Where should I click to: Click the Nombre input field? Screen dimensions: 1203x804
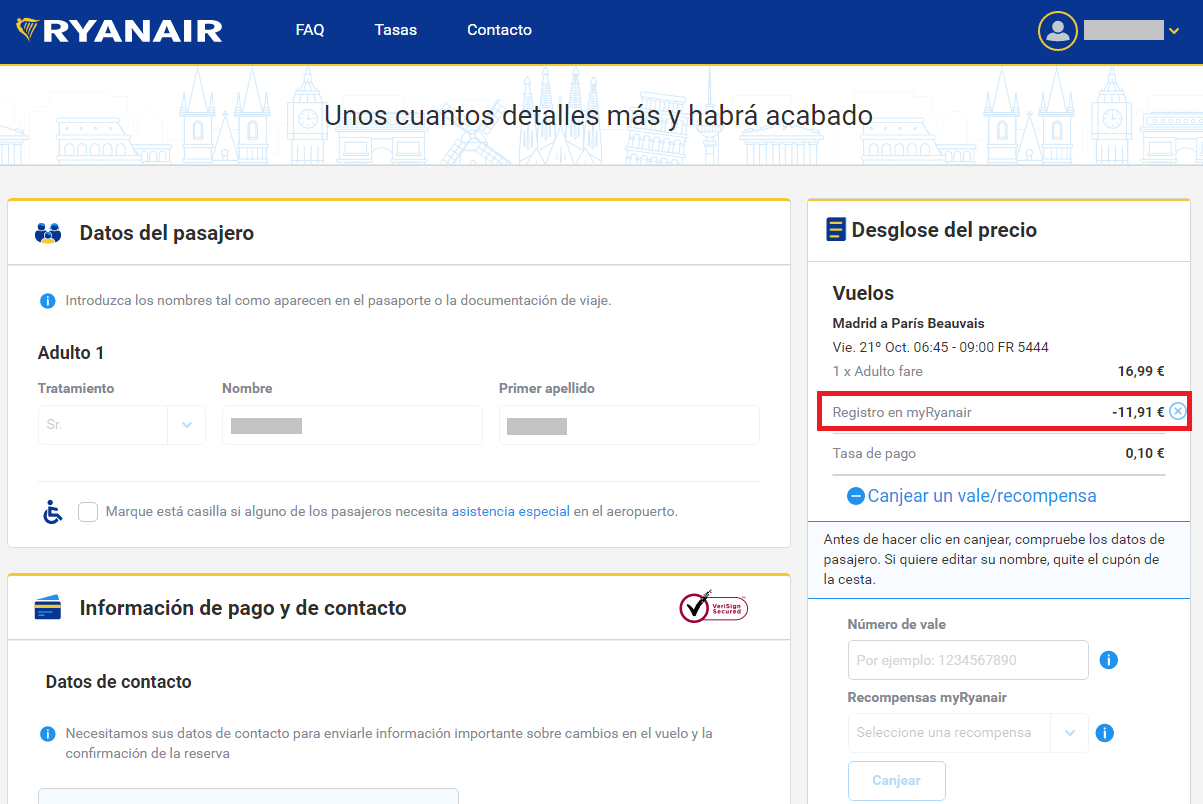(x=352, y=425)
